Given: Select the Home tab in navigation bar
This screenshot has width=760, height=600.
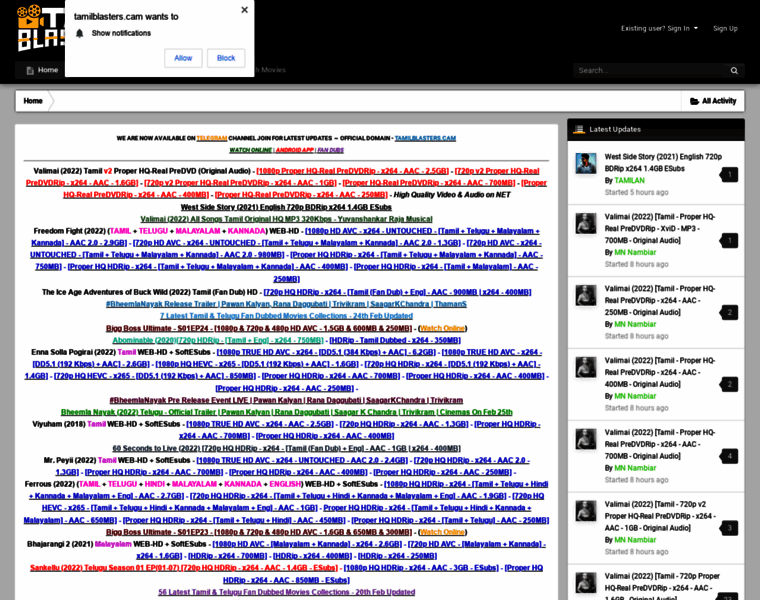Looking at the screenshot, I should coord(41,70).
